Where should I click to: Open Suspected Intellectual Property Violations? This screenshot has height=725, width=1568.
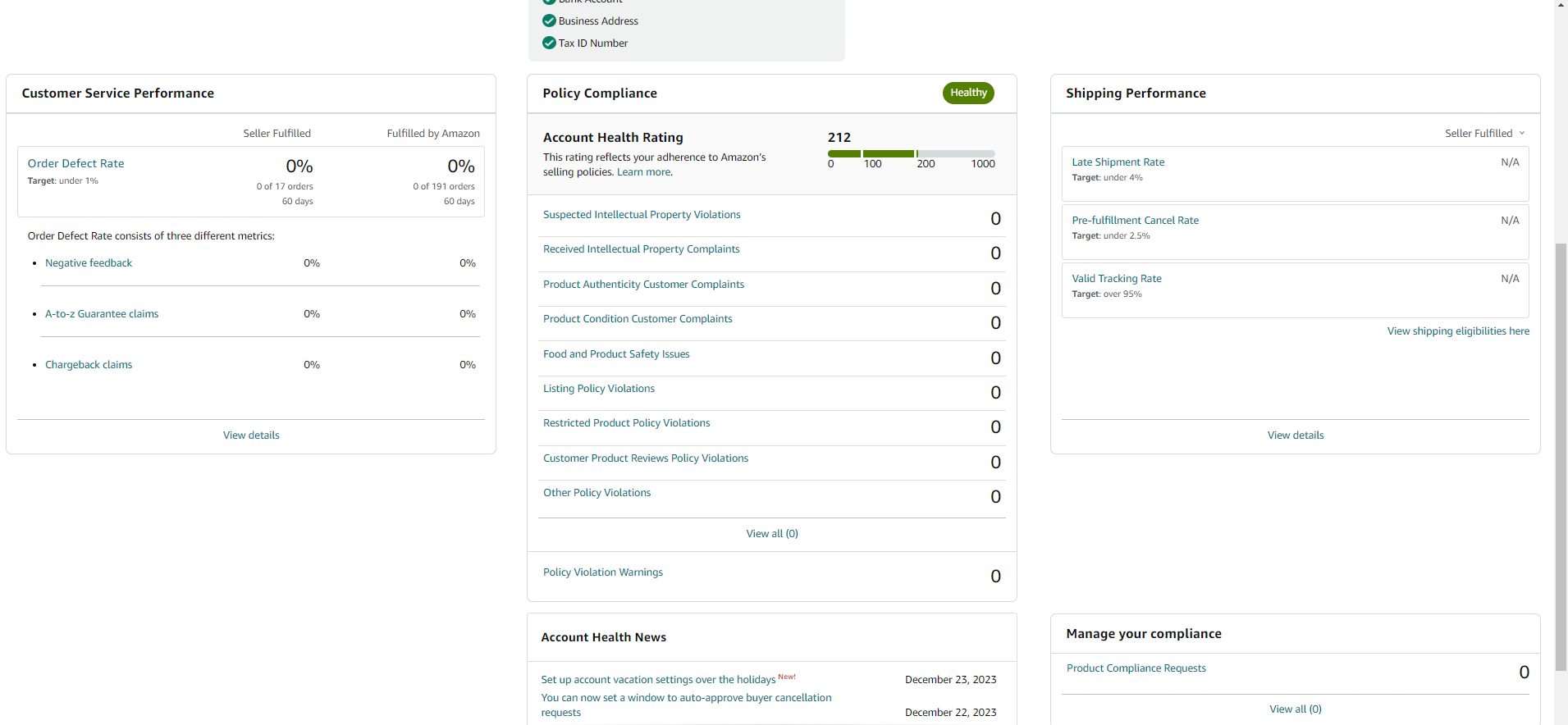pos(642,215)
